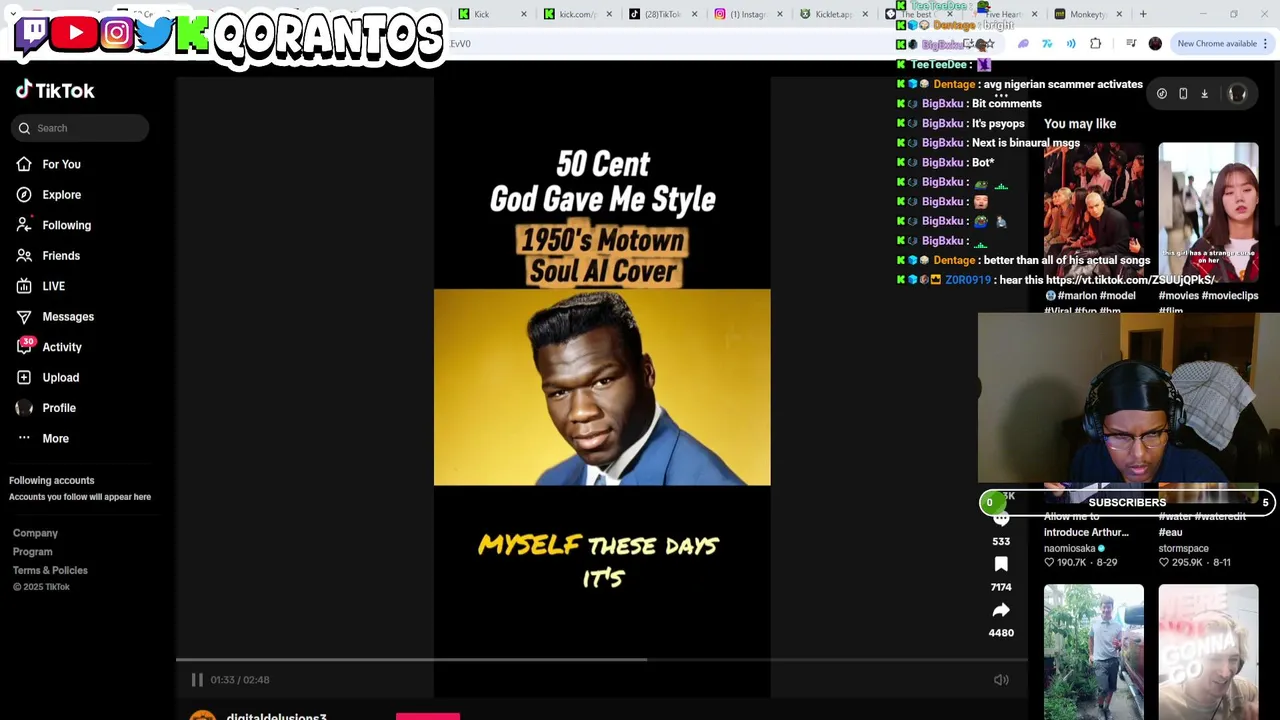
Task: Mute the video with speaker icon
Action: 1001,680
